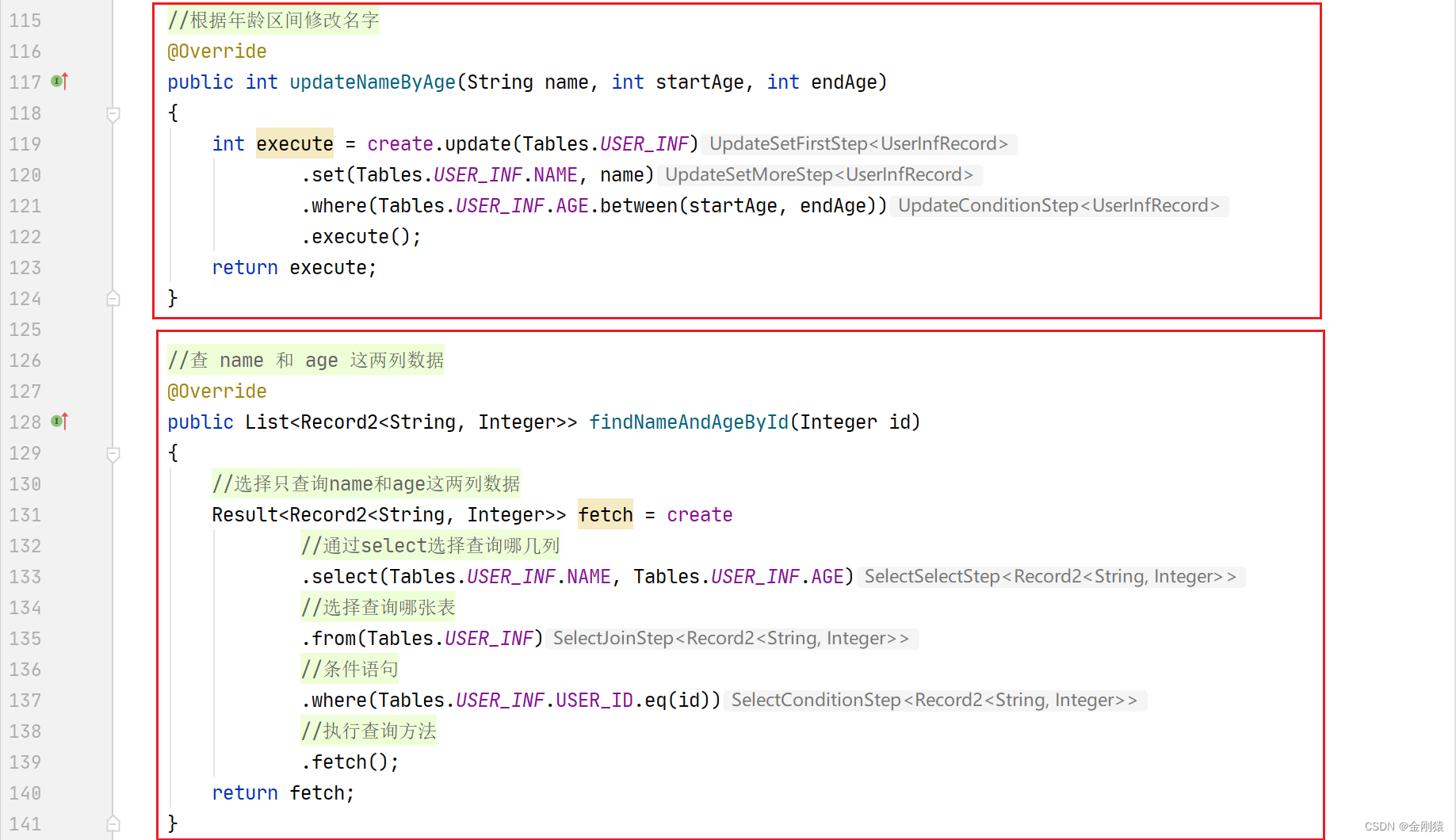This screenshot has height=840, width=1456.
Task: Collapse the findNameAndAgeById method with the fold arrow
Action: point(113,453)
